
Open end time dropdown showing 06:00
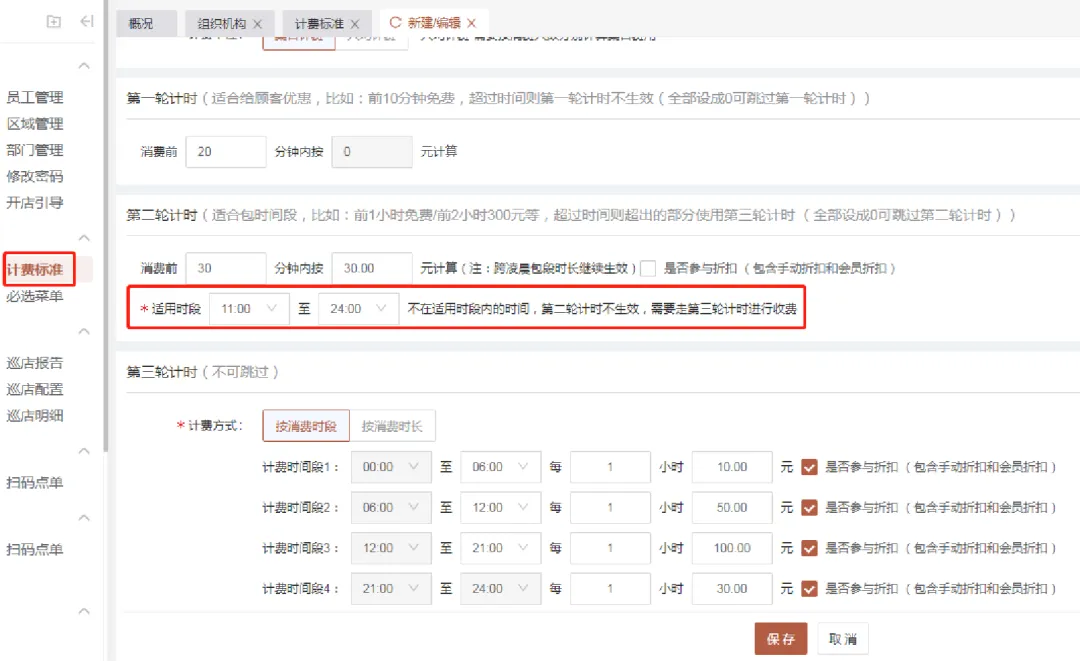[x=500, y=467]
